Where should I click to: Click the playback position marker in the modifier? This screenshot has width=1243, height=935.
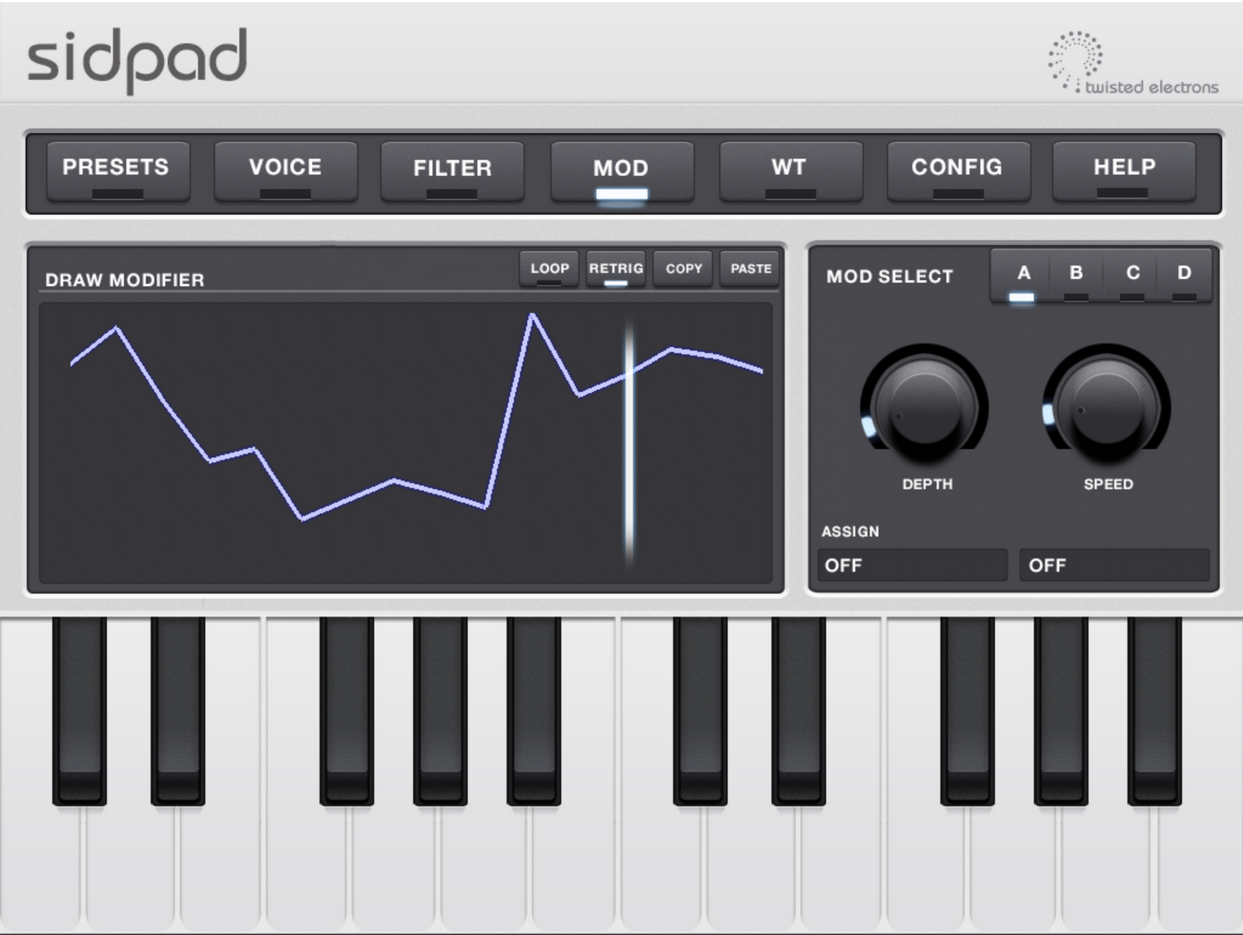631,440
